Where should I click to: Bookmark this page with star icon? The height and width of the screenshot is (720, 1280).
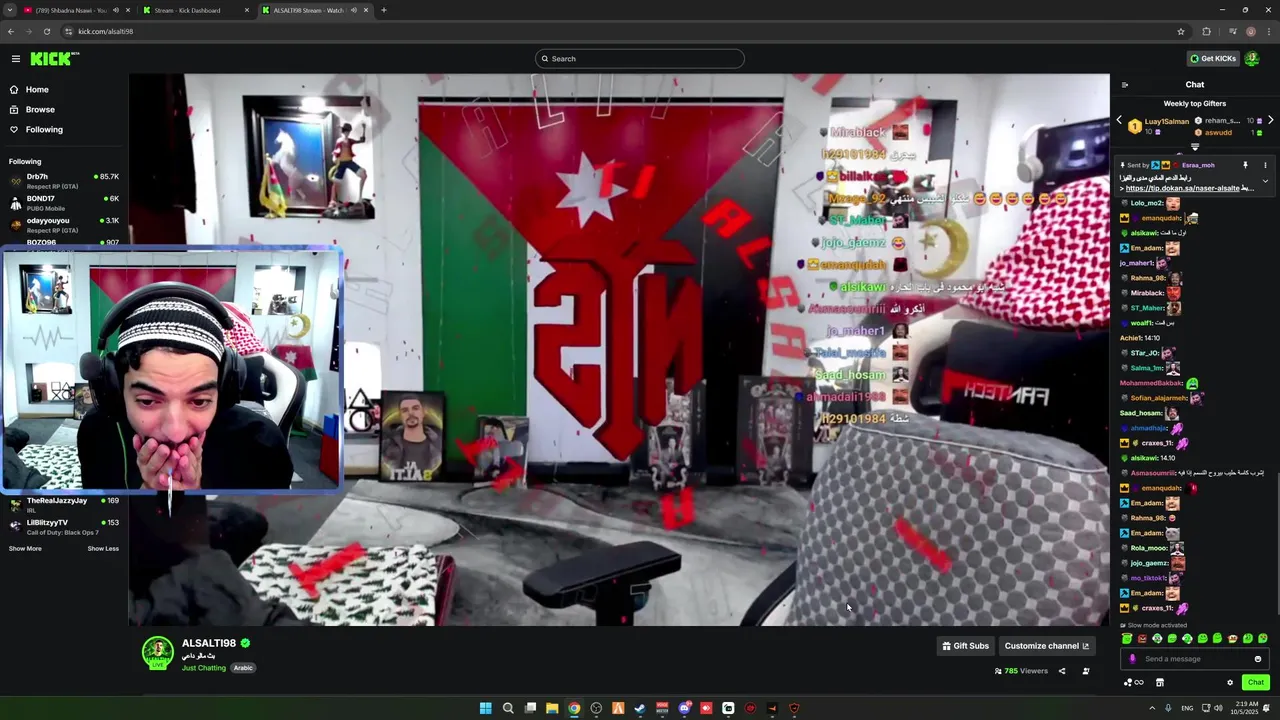pyautogui.click(x=1181, y=31)
